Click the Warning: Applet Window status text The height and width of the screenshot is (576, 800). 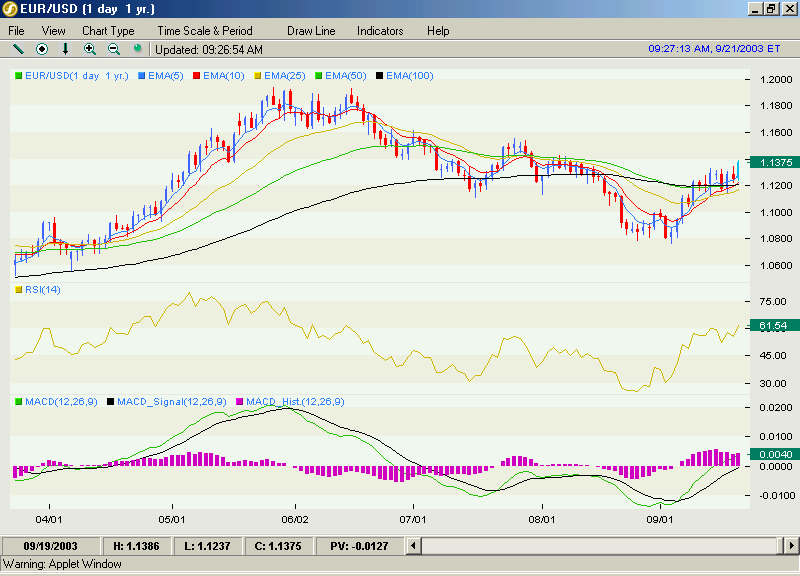tap(63, 564)
